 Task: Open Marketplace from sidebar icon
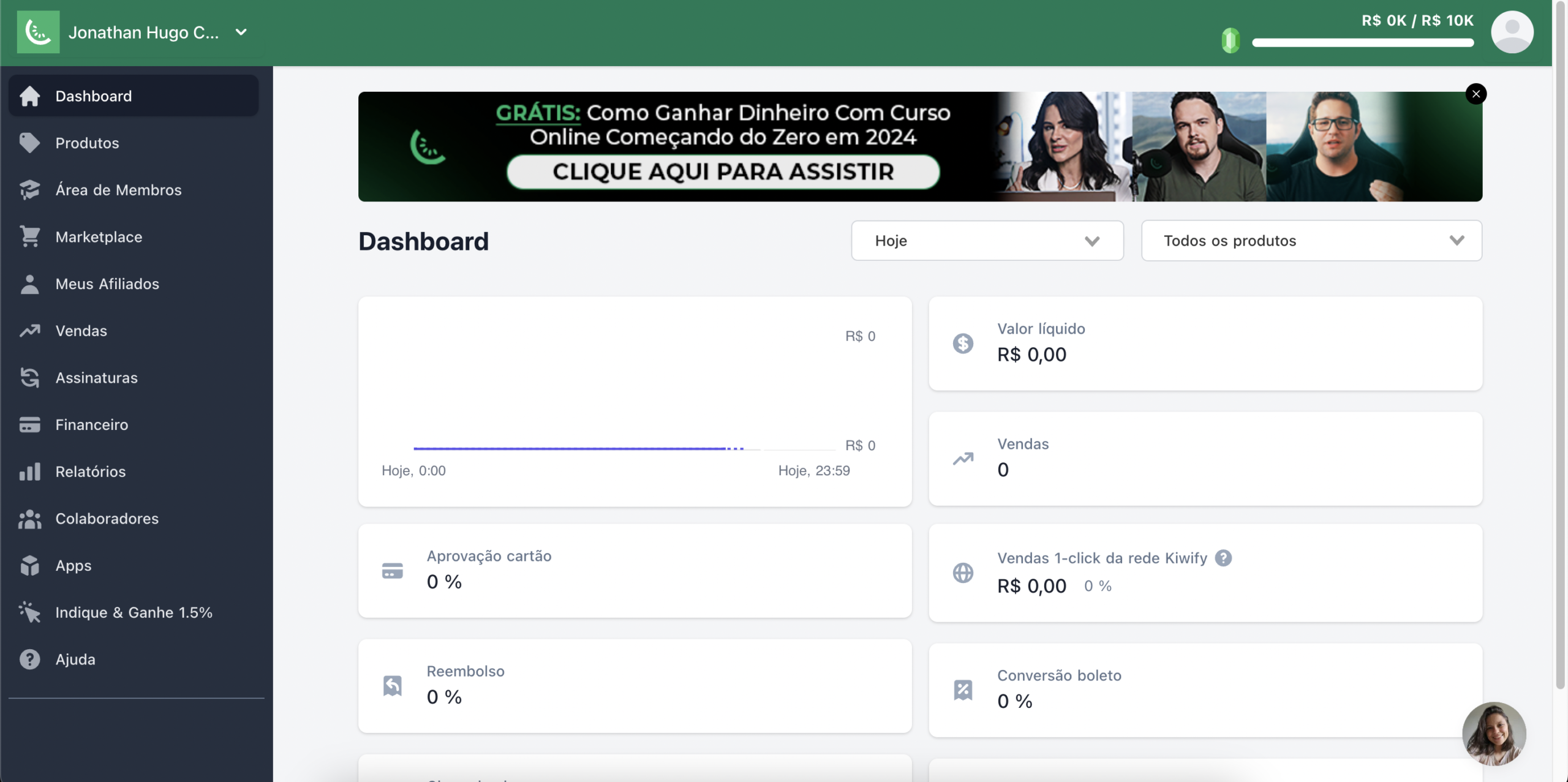(x=30, y=237)
